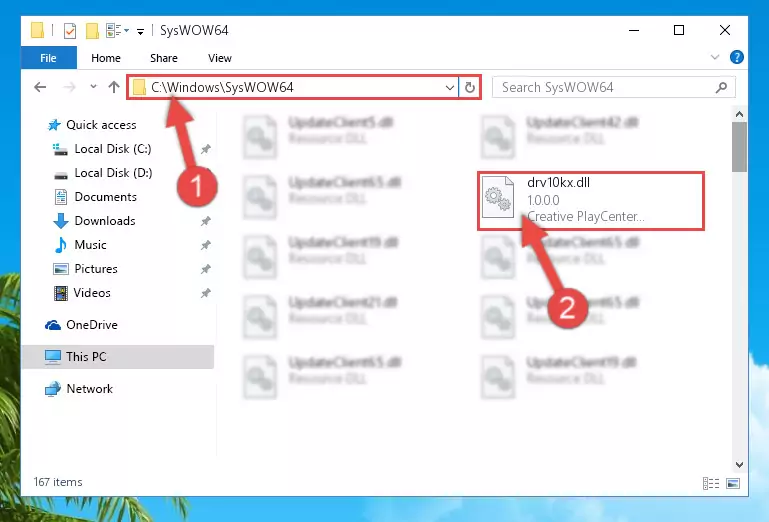Switch to the Share ribbon tab
Viewport: 769px width, 522px height.
[x=164, y=58]
